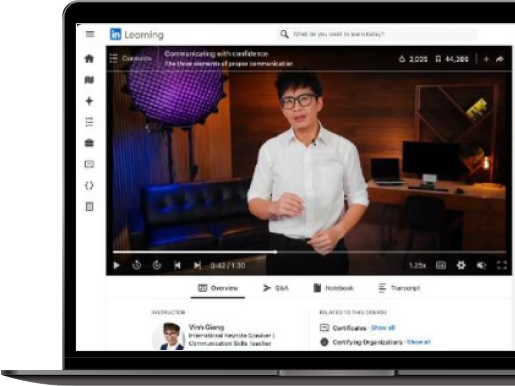The width and height of the screenshot is (515, 386).
Task: Click the instructor name Vinh Giang
Action: (206, 327)
